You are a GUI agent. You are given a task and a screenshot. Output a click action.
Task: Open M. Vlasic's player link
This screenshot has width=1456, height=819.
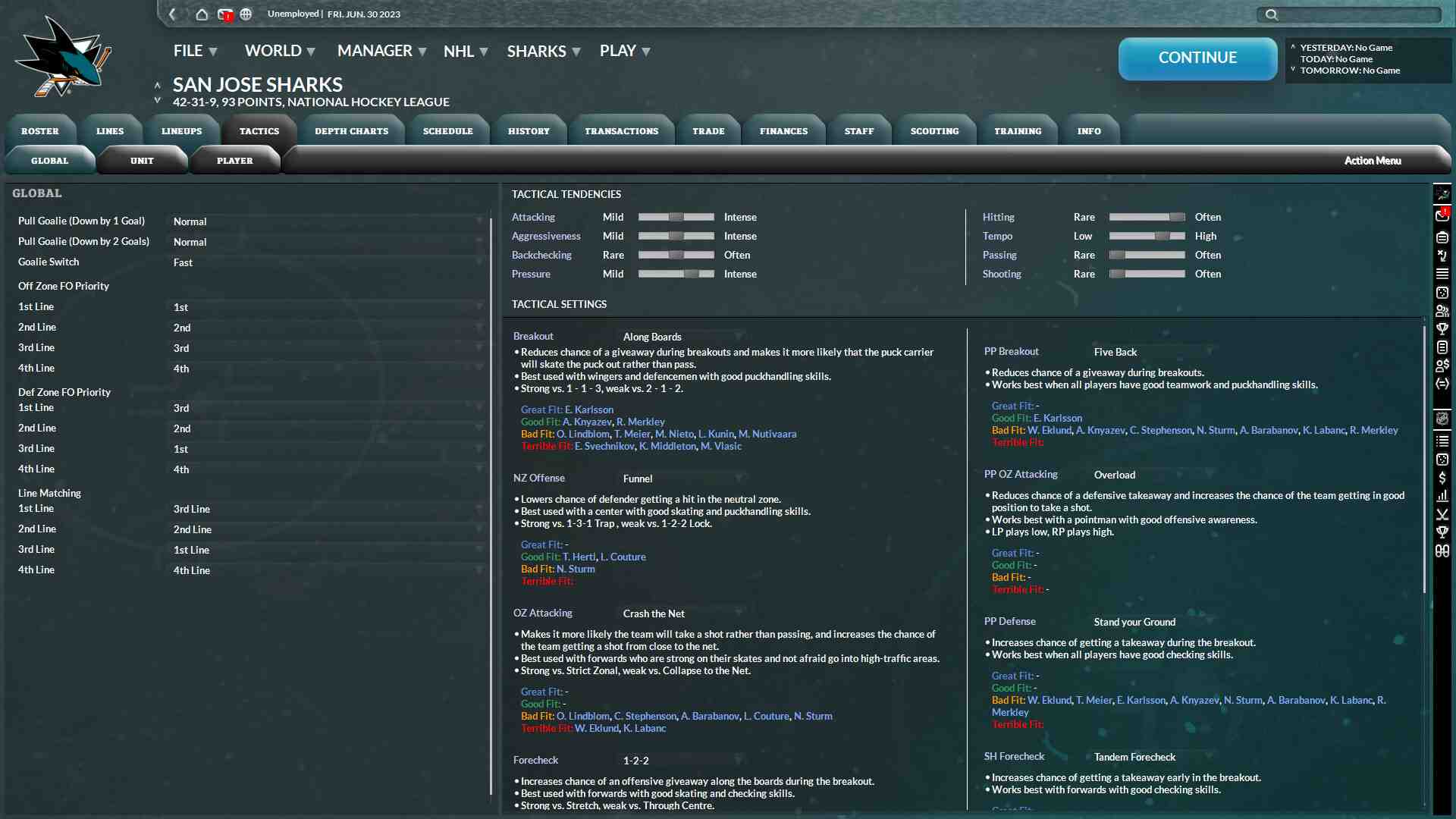coord(721,446)
